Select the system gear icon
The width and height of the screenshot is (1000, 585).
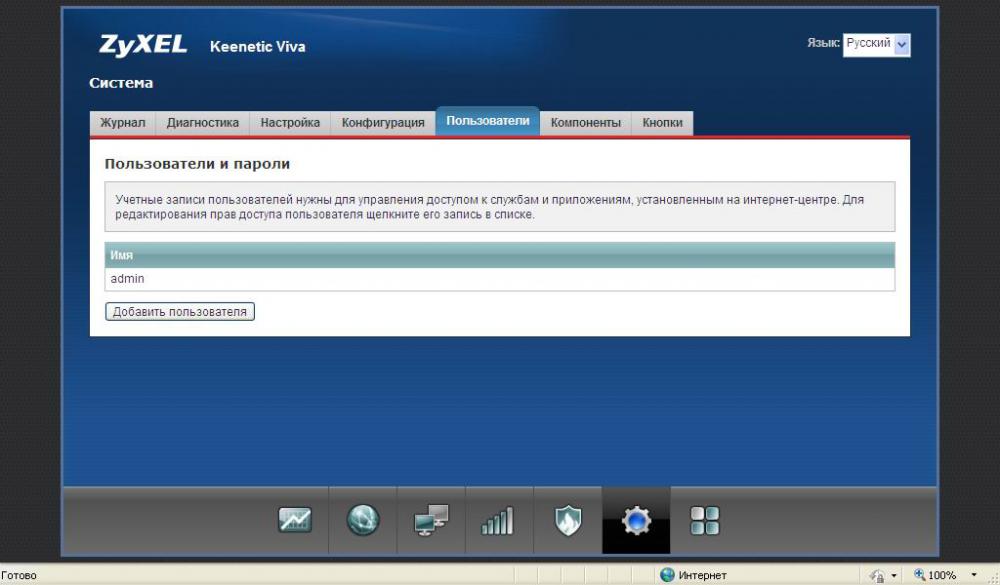tap(636, 521)
